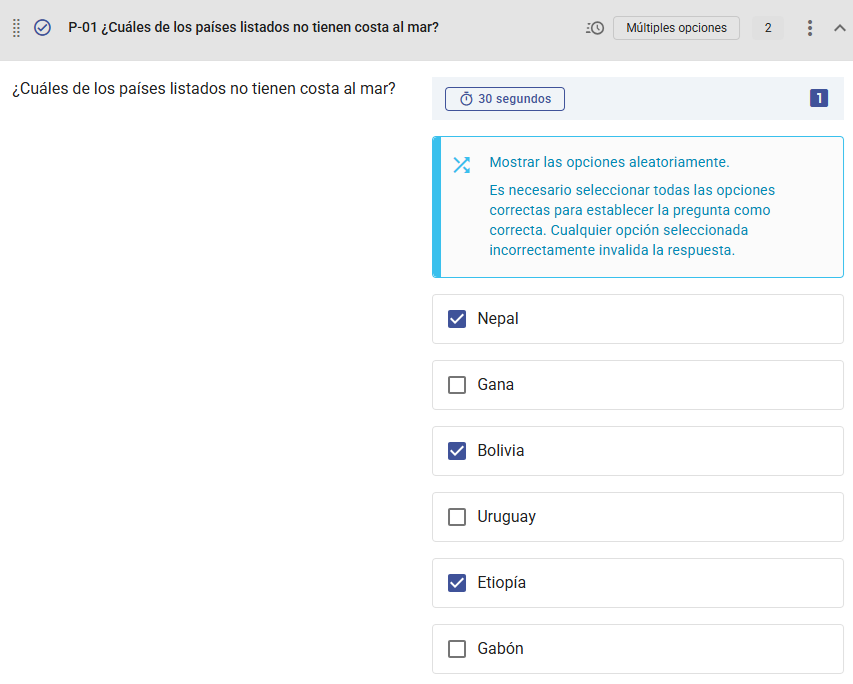
Task: Click the P-01 question title header
Action: pos(253,28)
